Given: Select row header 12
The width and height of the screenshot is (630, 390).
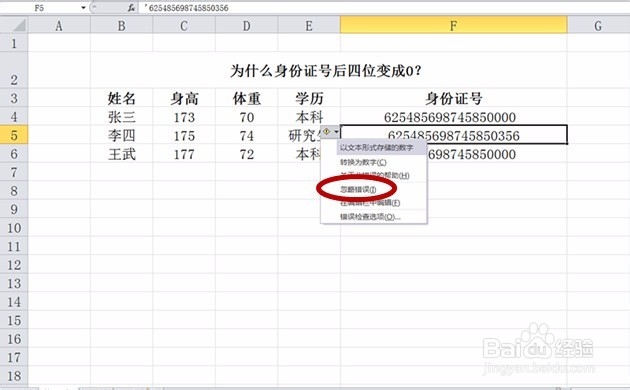Looking at the screenshot, I should click(x=14, y=265).
